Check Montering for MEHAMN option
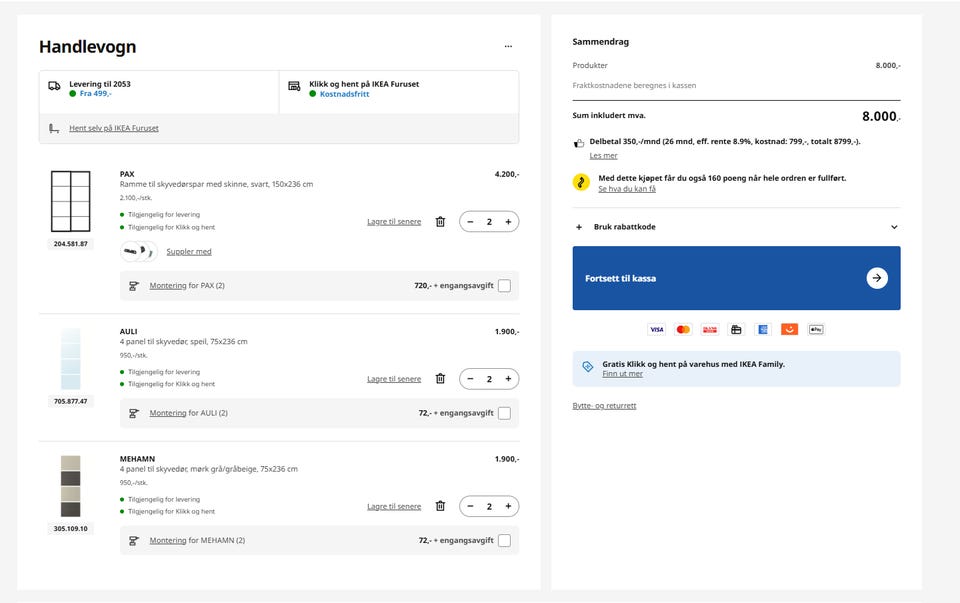The height and width of the screenshot is (603, 960). tap(504, 541)
